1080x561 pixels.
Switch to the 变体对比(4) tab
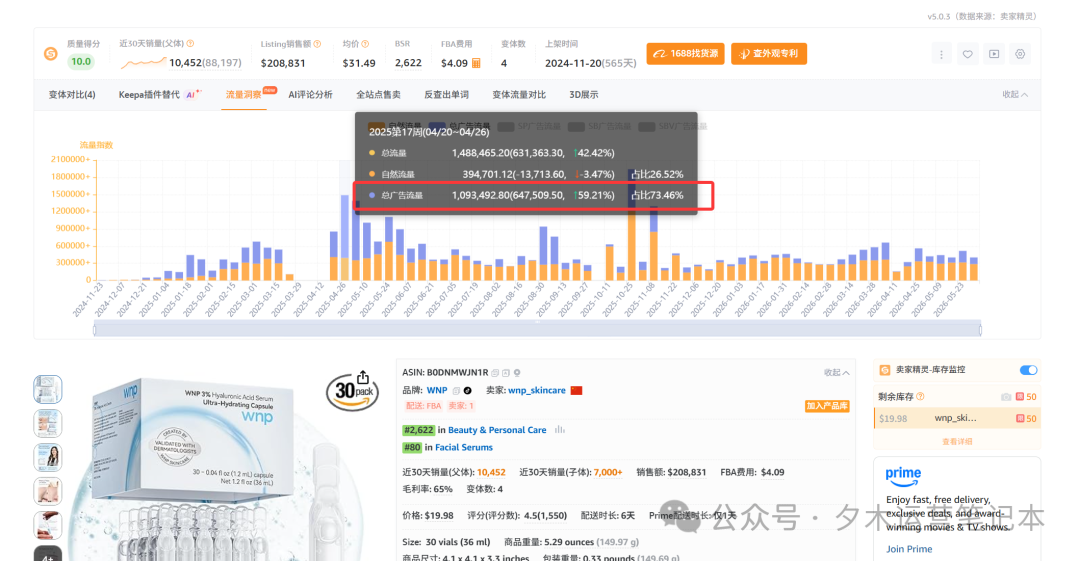coord(72,94)
